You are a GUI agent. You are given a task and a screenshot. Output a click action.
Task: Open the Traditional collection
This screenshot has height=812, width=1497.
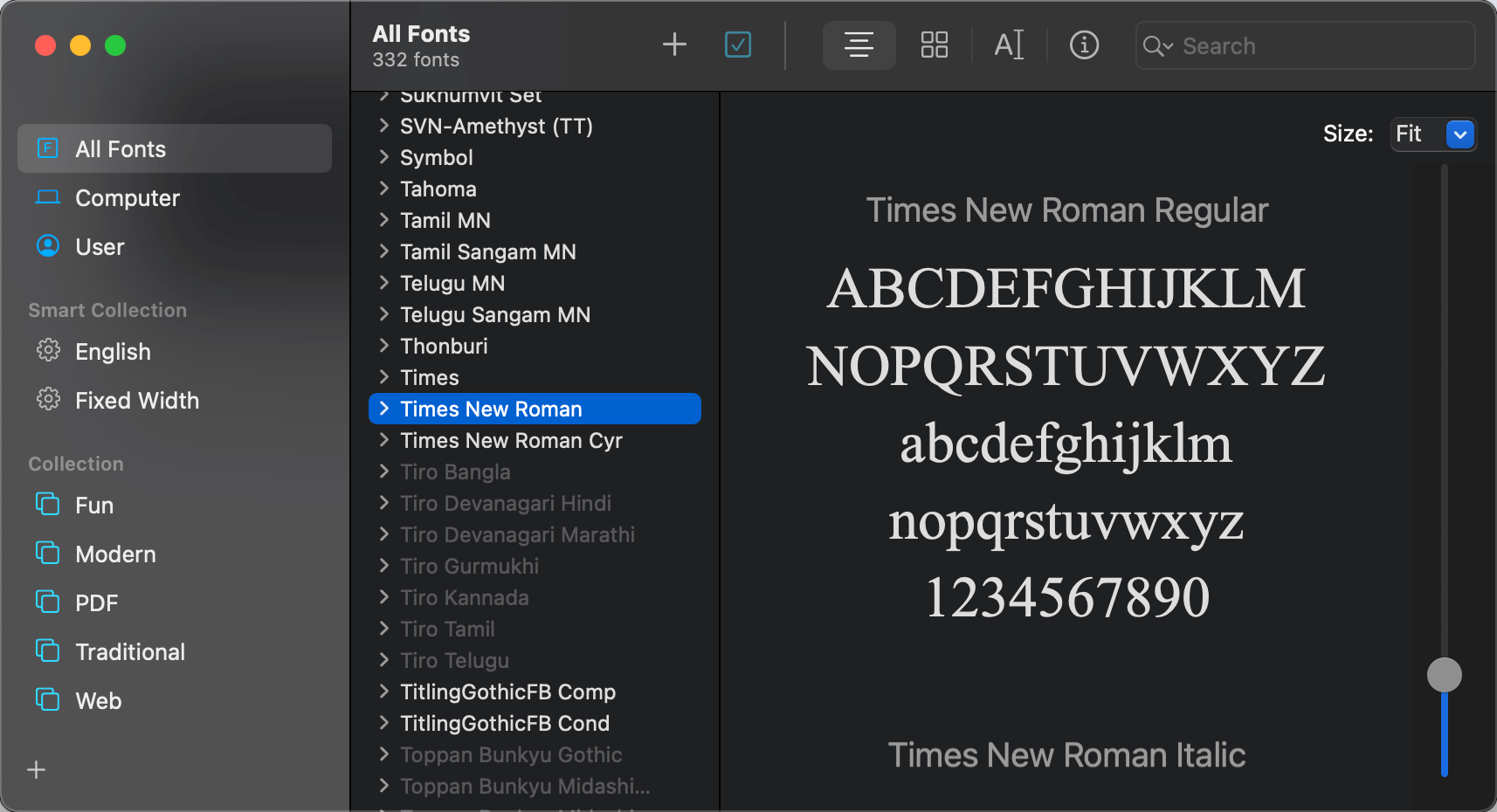click(175, 651)
